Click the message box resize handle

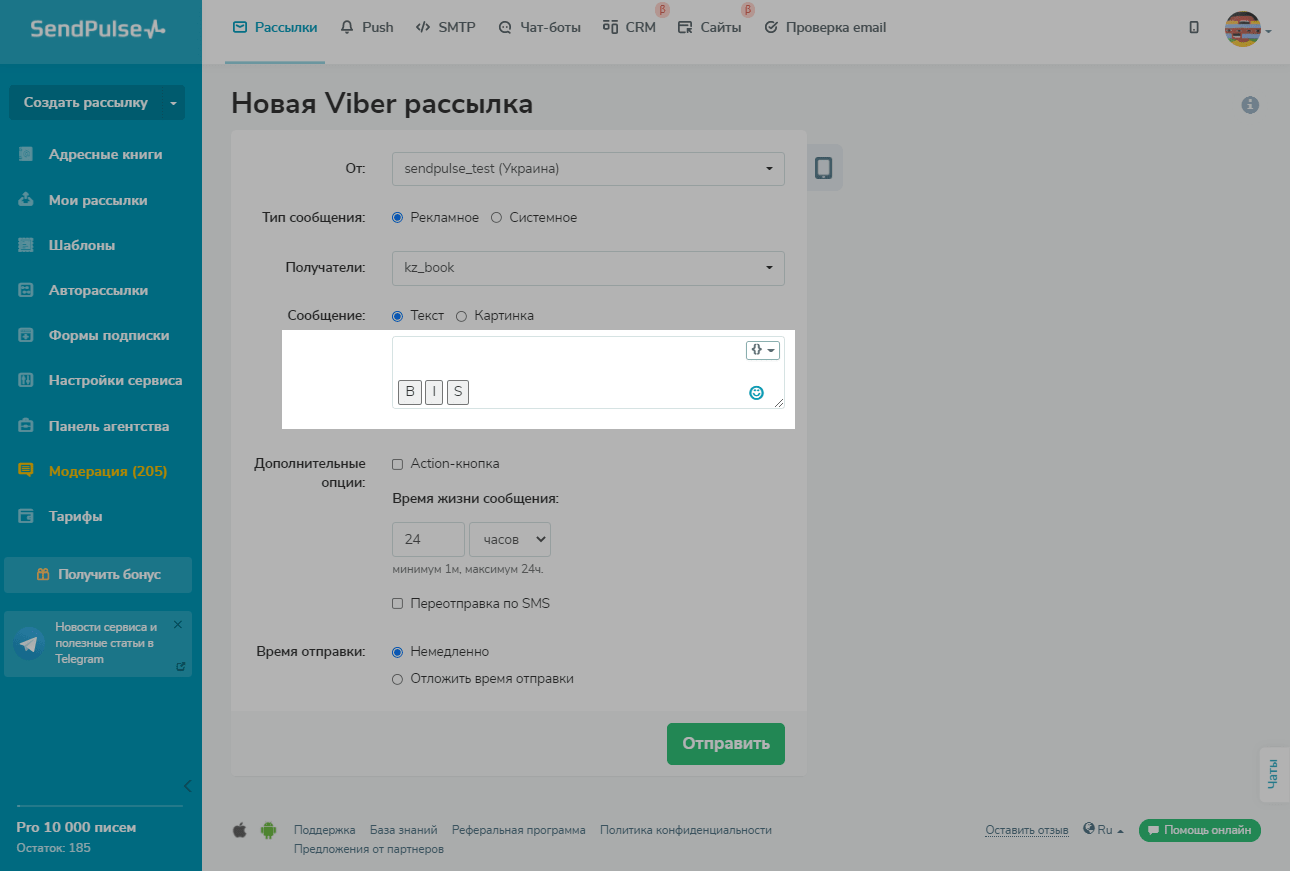point(778,402)
